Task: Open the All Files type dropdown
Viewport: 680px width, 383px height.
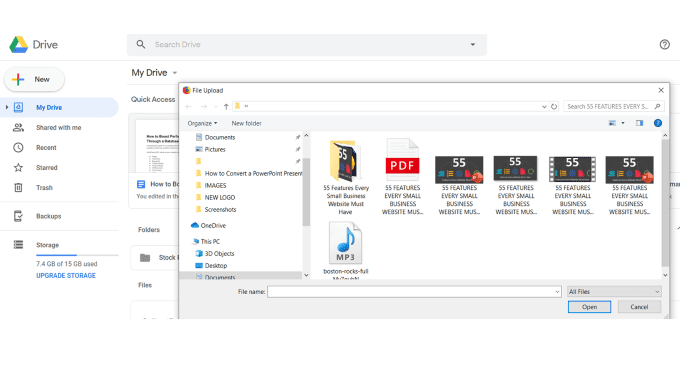Action: [x=614, y=292]
